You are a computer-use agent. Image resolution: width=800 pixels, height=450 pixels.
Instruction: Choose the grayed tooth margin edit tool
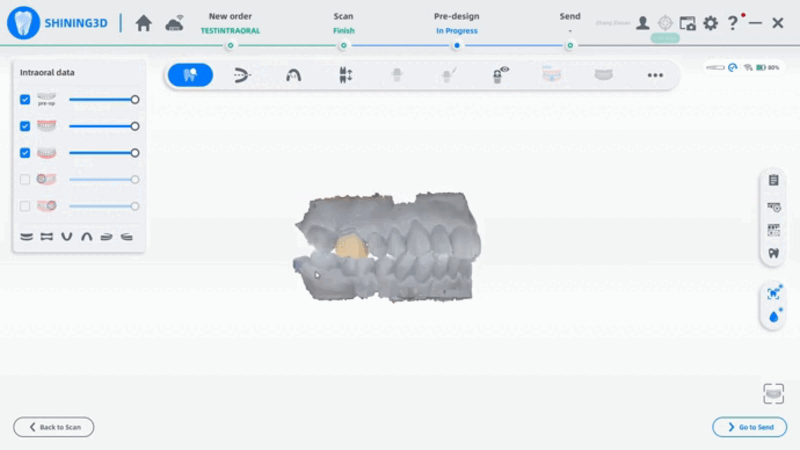[x=448, y=75]
